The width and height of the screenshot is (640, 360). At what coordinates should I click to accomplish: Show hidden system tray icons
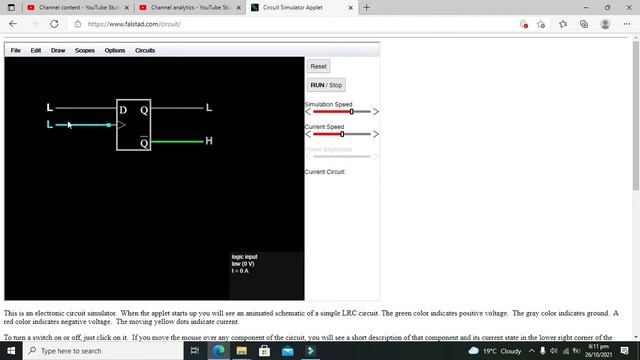(x=531, y=351)
